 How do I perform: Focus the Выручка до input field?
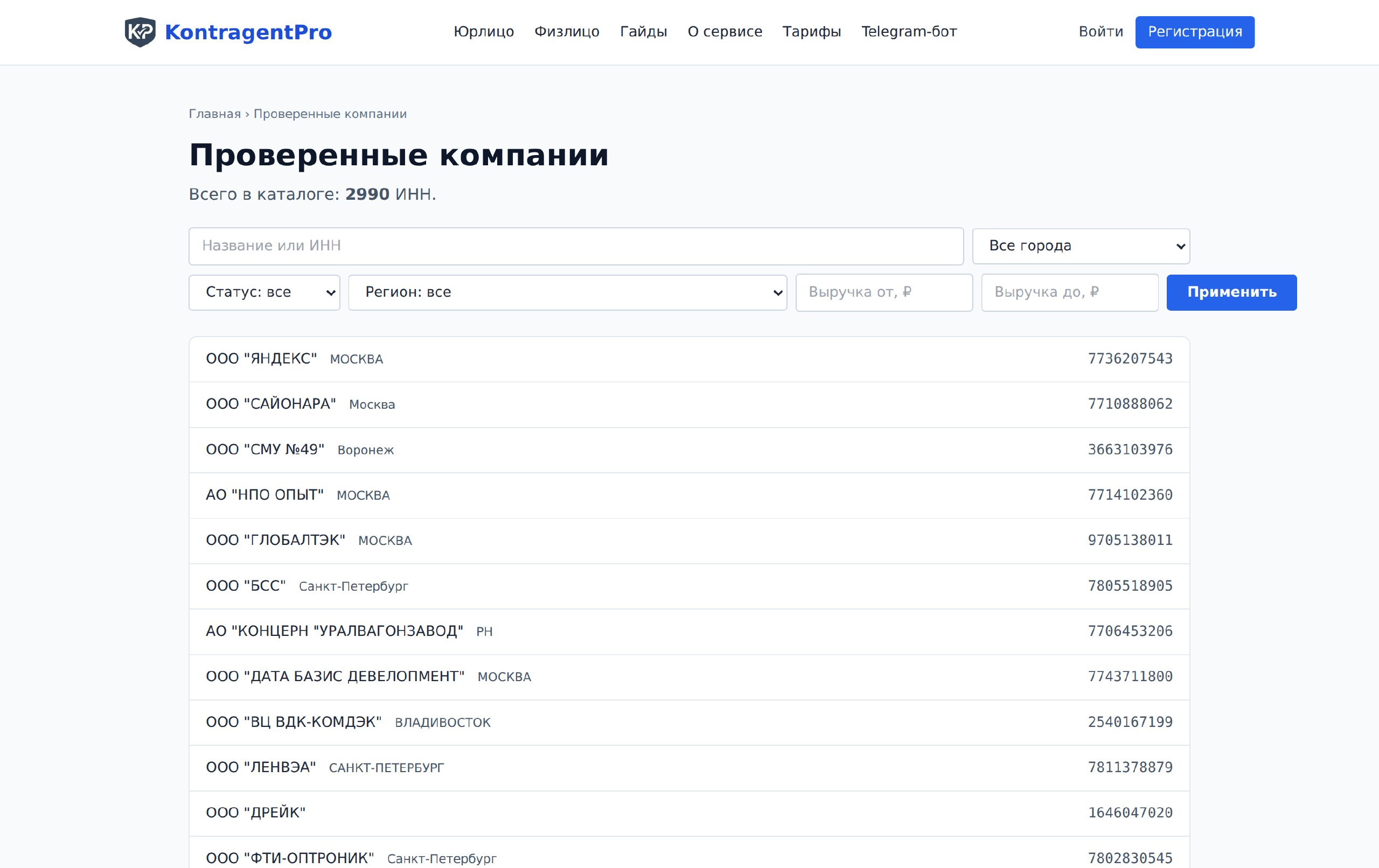(x=1069, y=292)
